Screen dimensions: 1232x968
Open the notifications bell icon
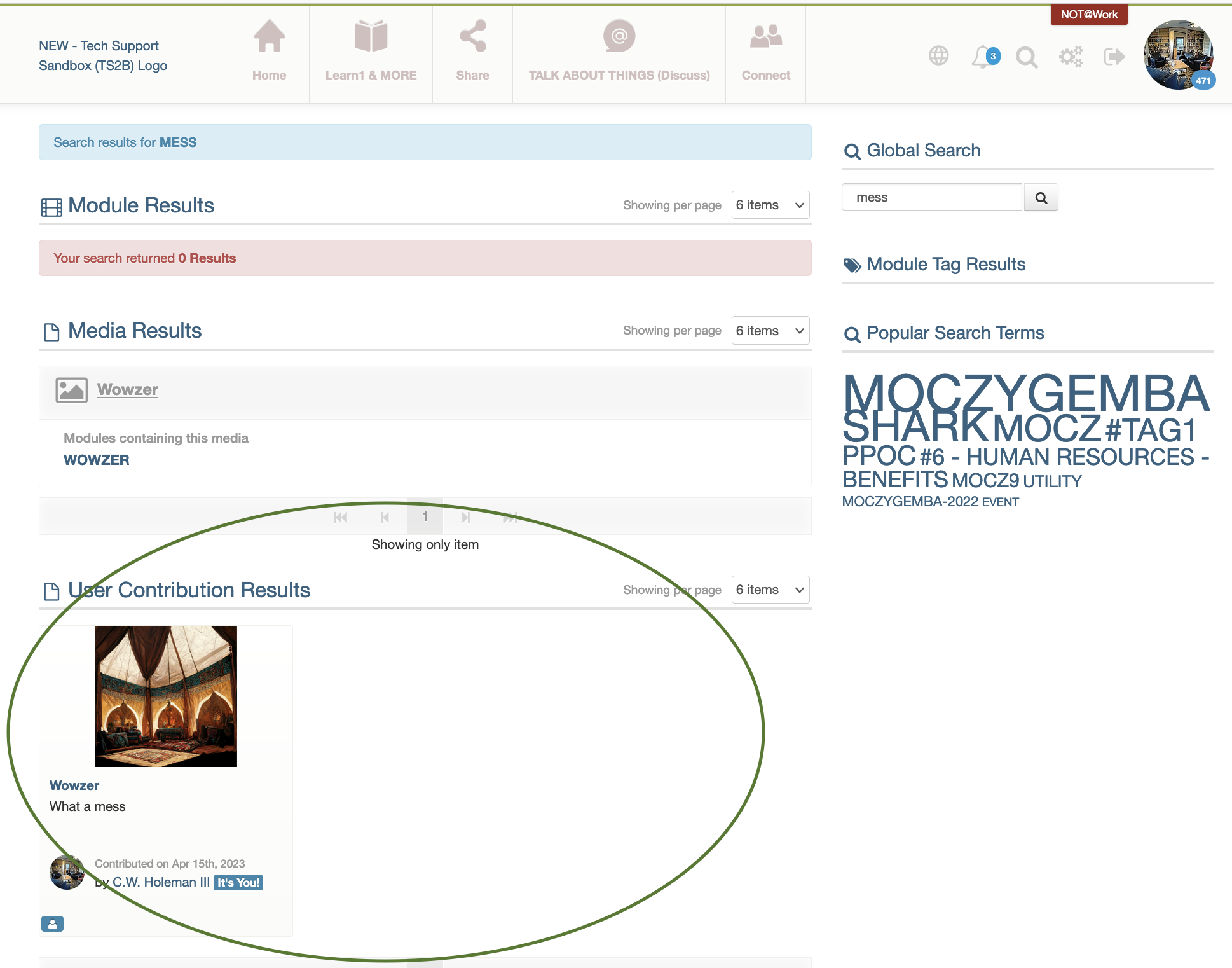coord(982,57)
